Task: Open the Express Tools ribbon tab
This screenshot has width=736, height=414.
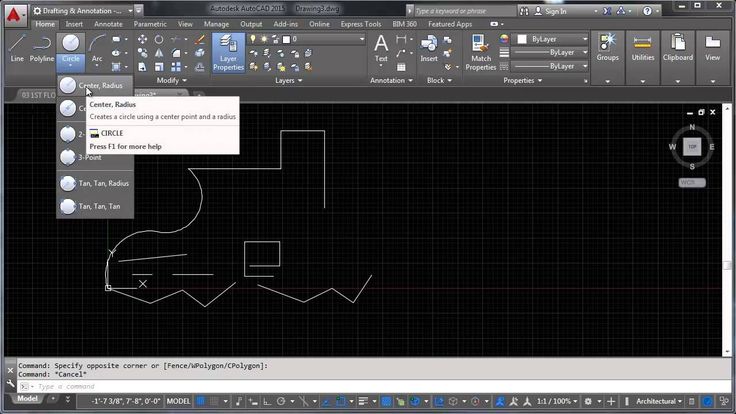Action: click(x=361, y=24)
